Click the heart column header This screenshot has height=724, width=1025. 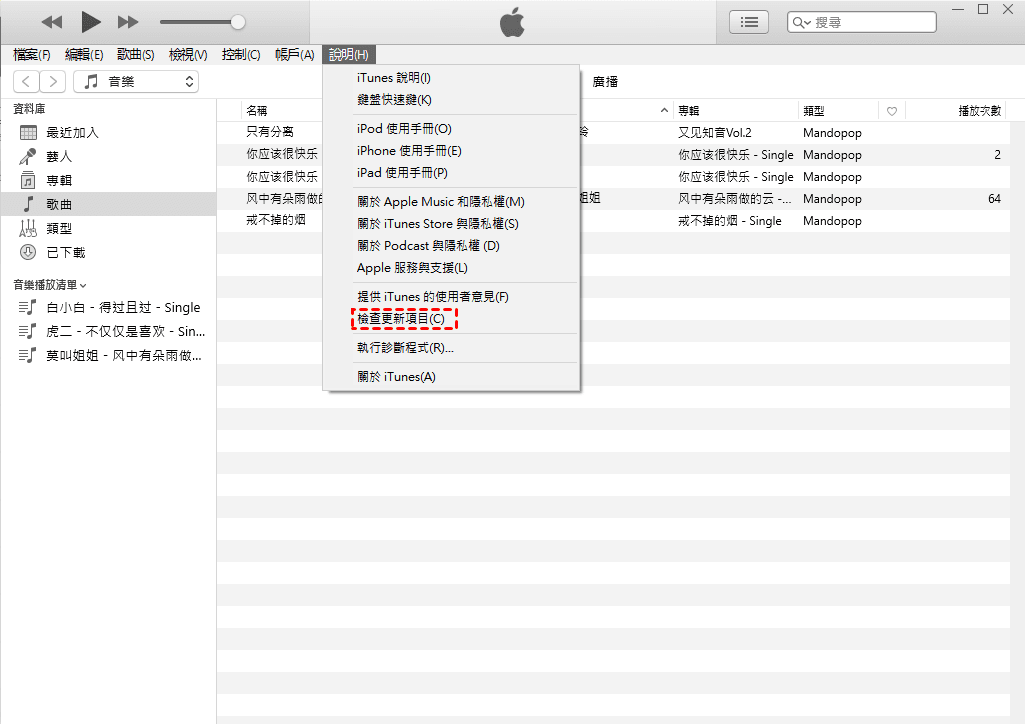click(x=891, y=110)
